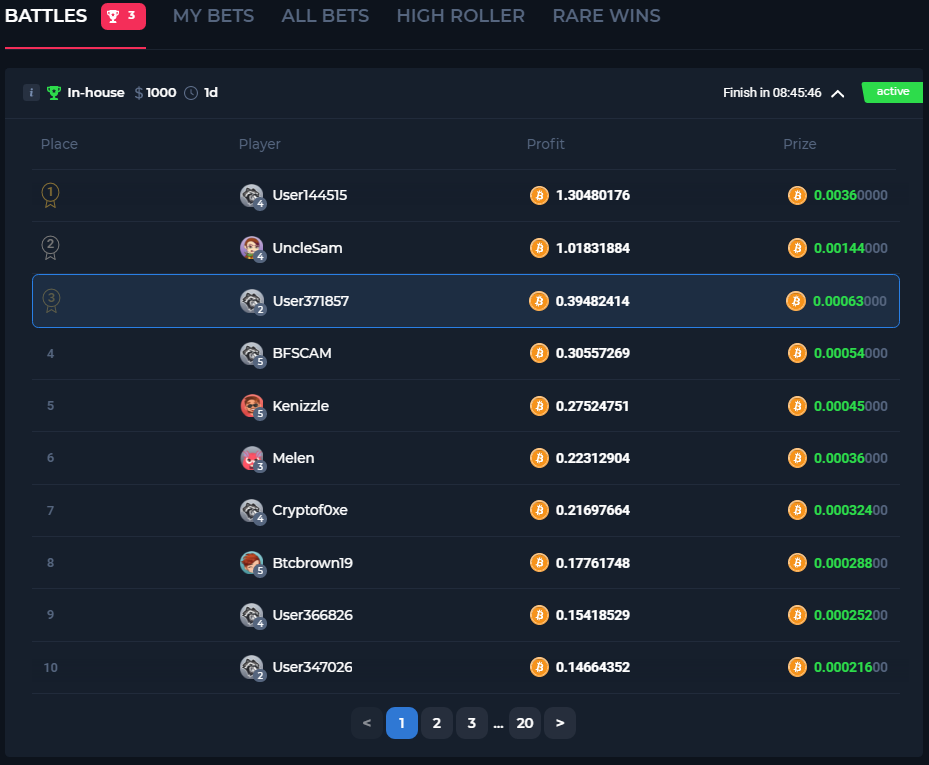Open the HIGH ROLLER tab

pyautogui.click(x=460, y=15)
